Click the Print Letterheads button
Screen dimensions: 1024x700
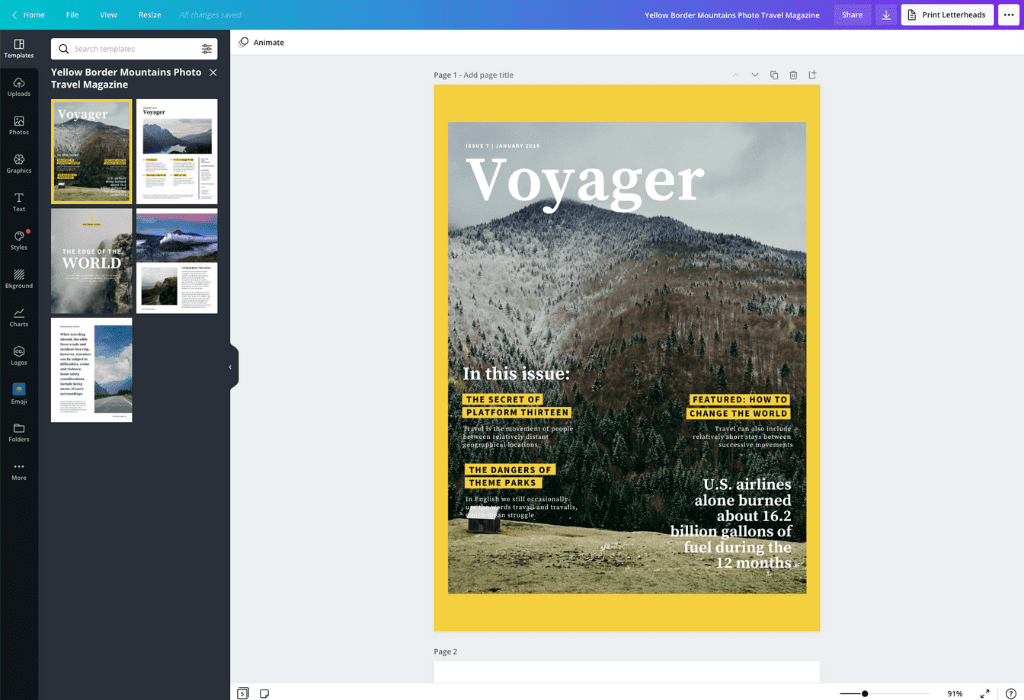[x=946, y=15]
